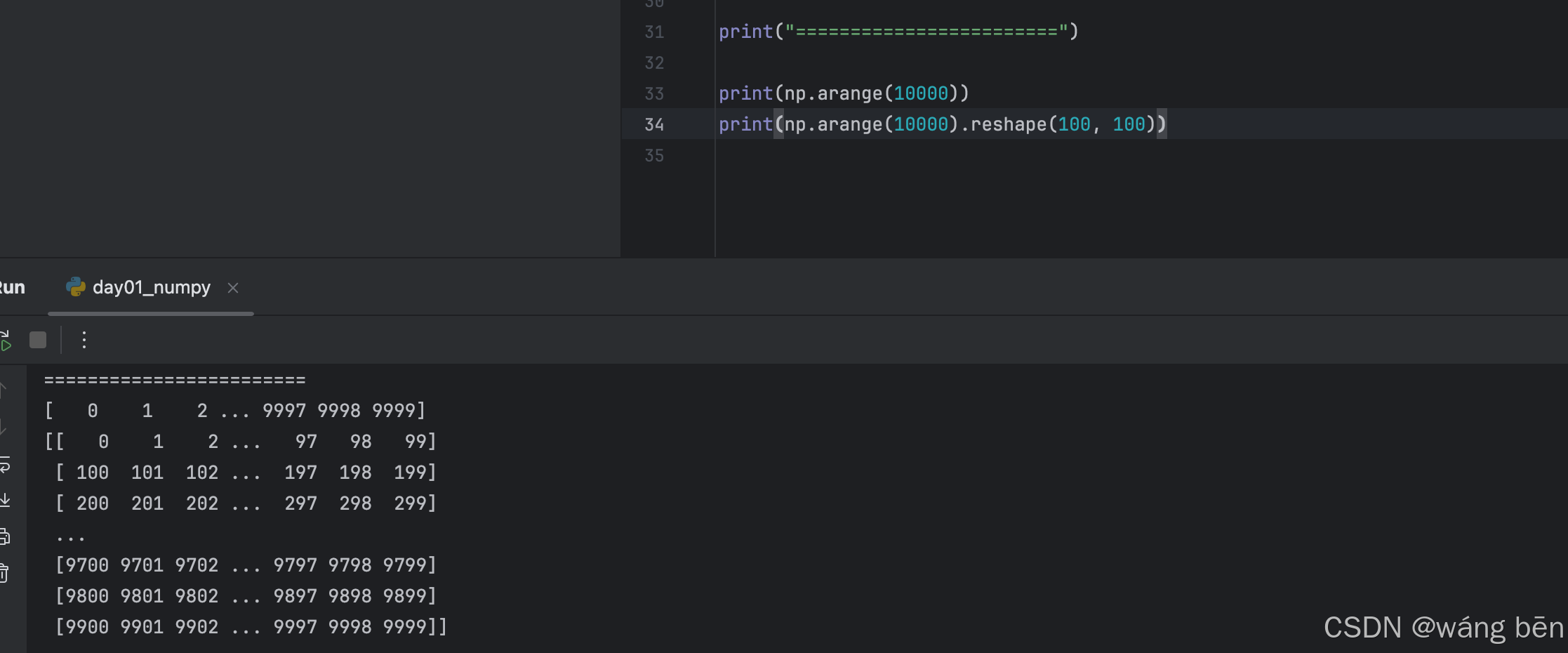The image size is (1568, 653).
Task: Click gutter line number 33
Action: (x=654, y=94)
